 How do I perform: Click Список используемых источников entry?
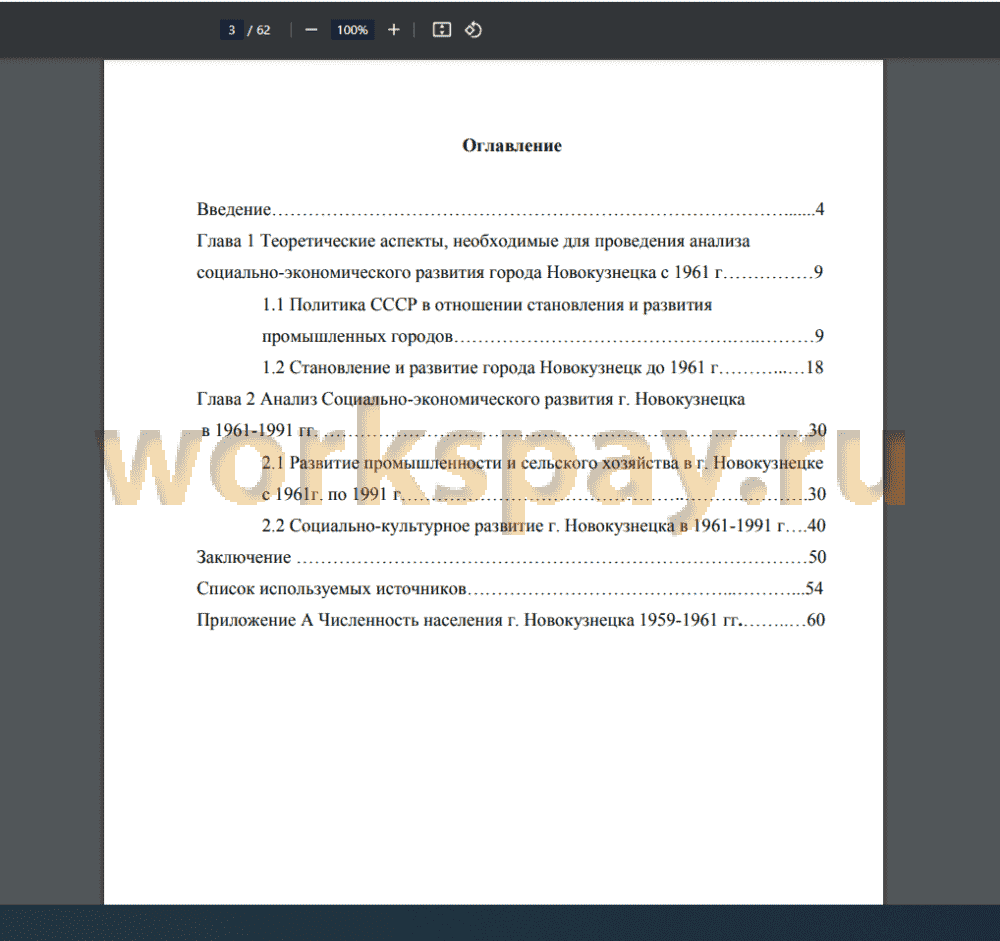(x=510, y=588)
